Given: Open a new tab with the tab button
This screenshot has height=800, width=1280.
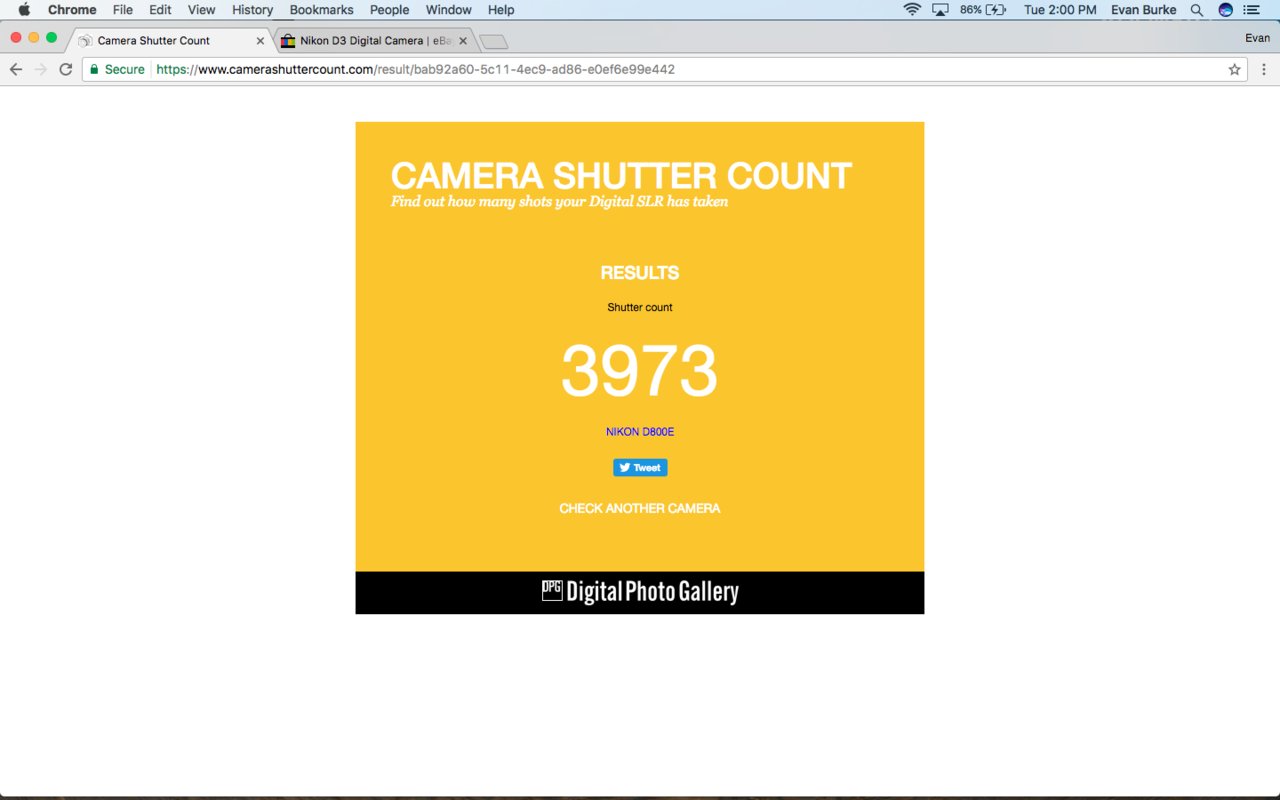Looking at the screenshot, I should [494, 42].
